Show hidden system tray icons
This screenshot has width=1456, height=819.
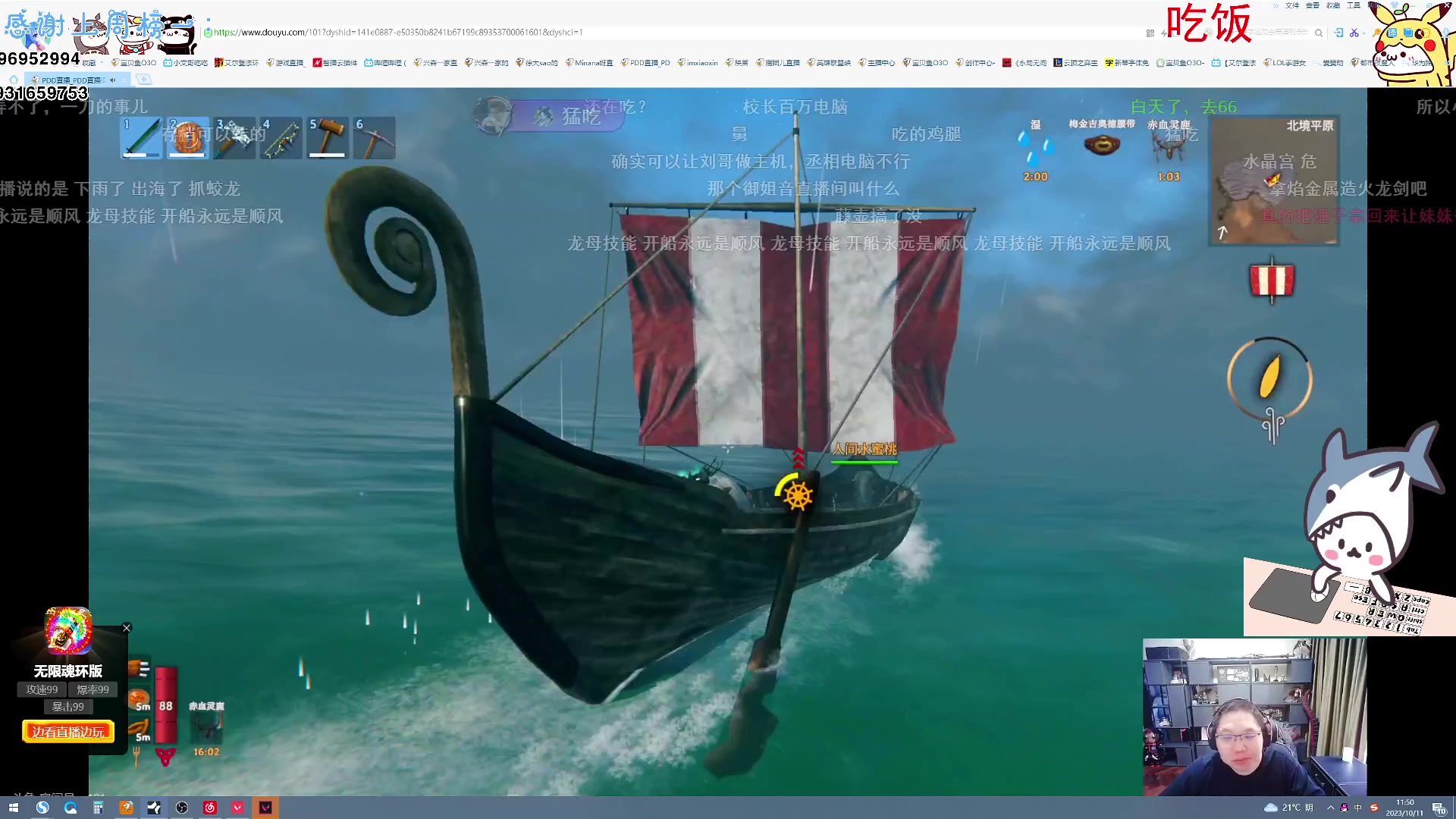(1330, 808)
